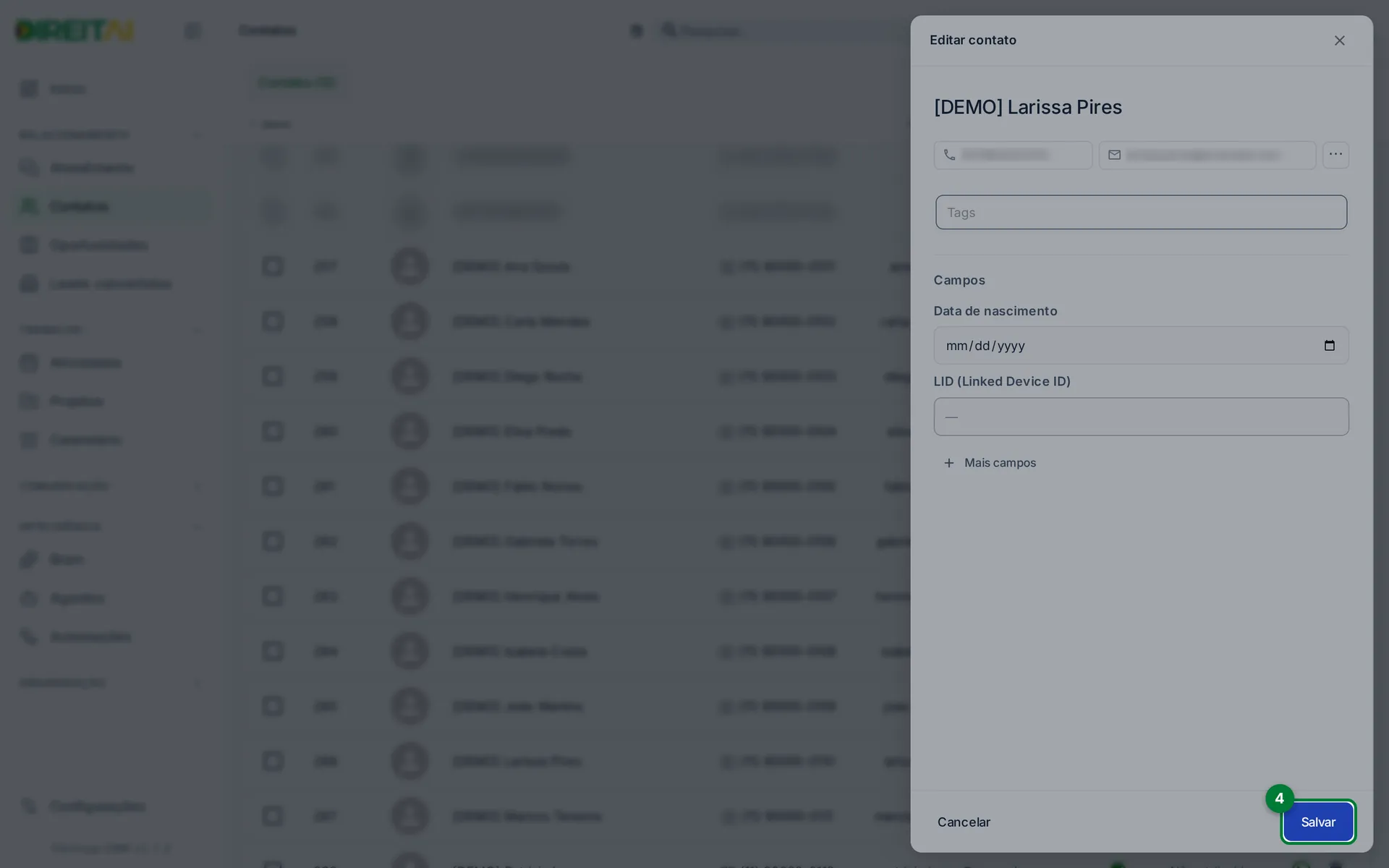Click the email address field

pyautogui.click(x=1207, y=155)
